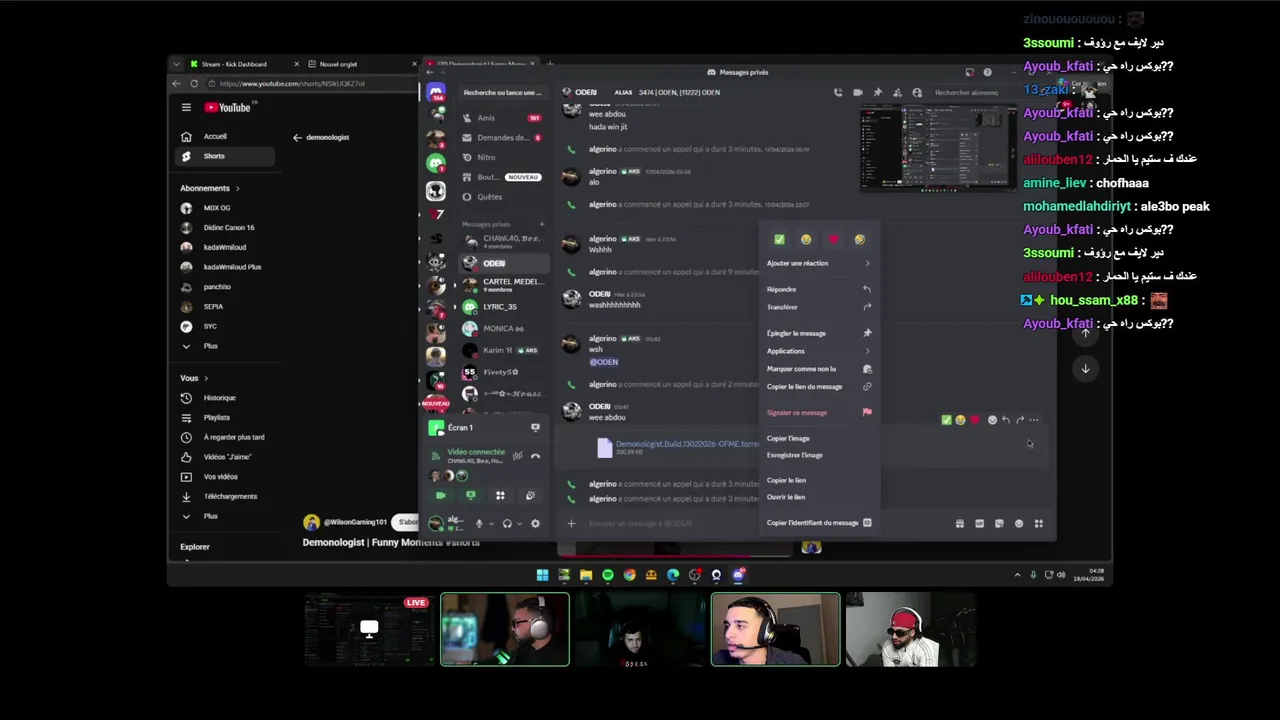Open the Windows Start button
Image resolution: width=1280 pixels, height=720 pixels.
pos(542,575)
